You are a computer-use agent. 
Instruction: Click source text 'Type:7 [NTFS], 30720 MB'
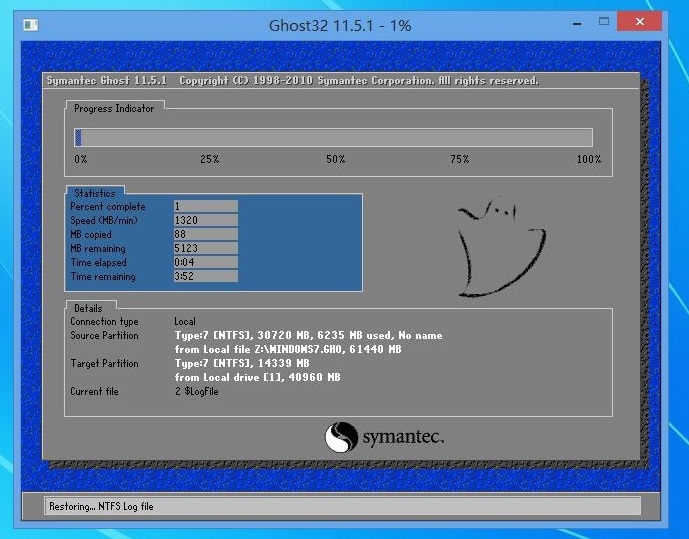[x=242, y=335]
